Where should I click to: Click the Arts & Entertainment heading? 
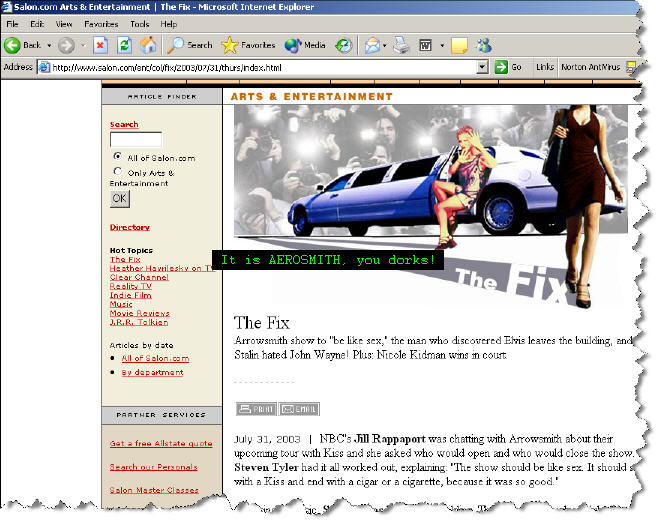[x=312, y=97]
